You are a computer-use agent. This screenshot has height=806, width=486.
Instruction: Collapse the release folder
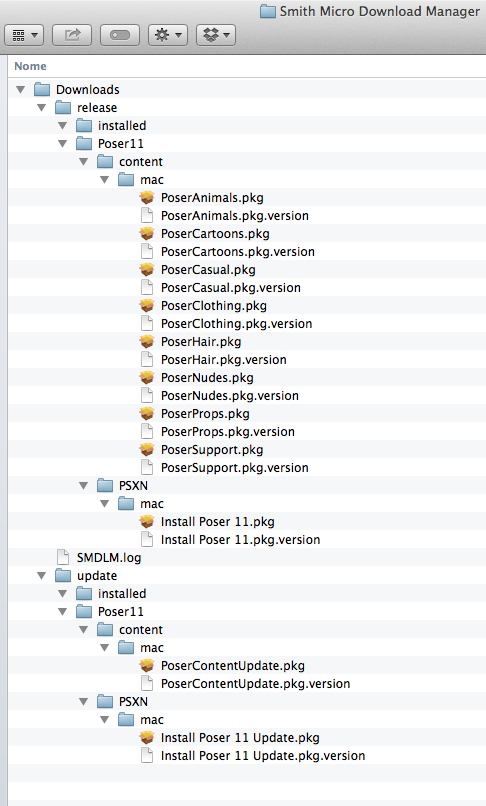coord(42,107)
